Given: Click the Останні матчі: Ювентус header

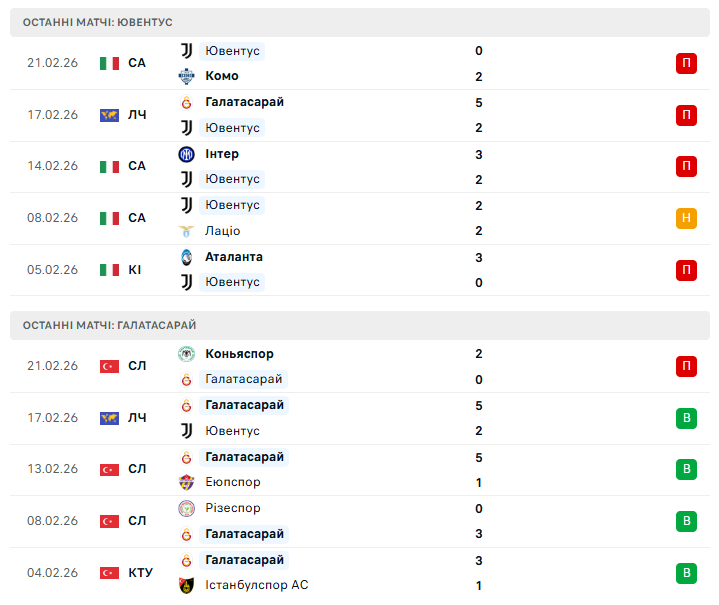Looking at the screenshot, I should (x=97, y=21).
